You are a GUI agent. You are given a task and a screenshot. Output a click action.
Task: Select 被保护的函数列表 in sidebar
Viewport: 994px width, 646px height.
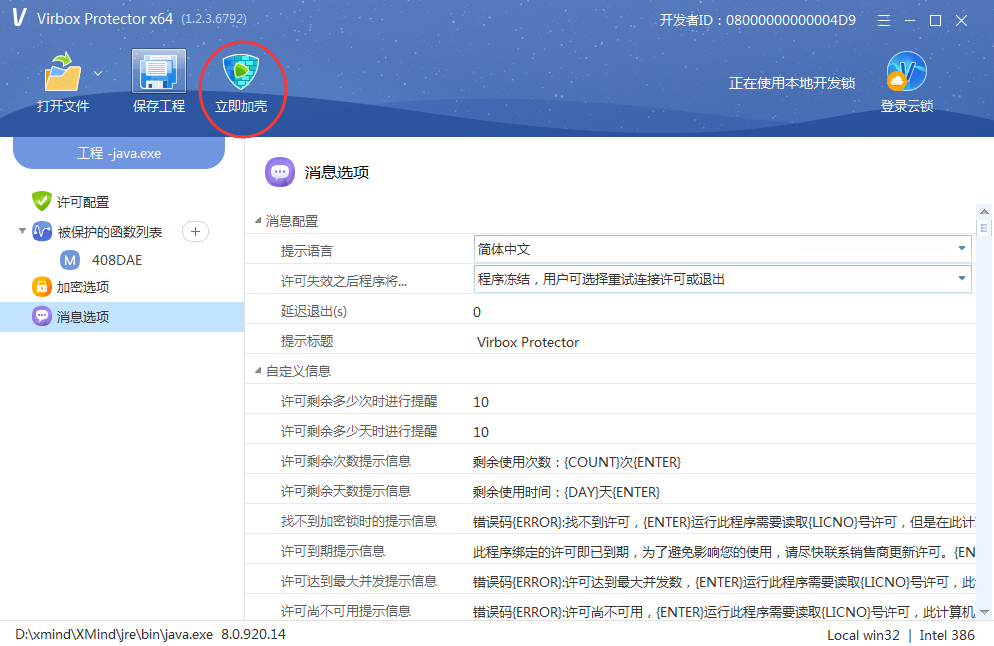point(110,232)
